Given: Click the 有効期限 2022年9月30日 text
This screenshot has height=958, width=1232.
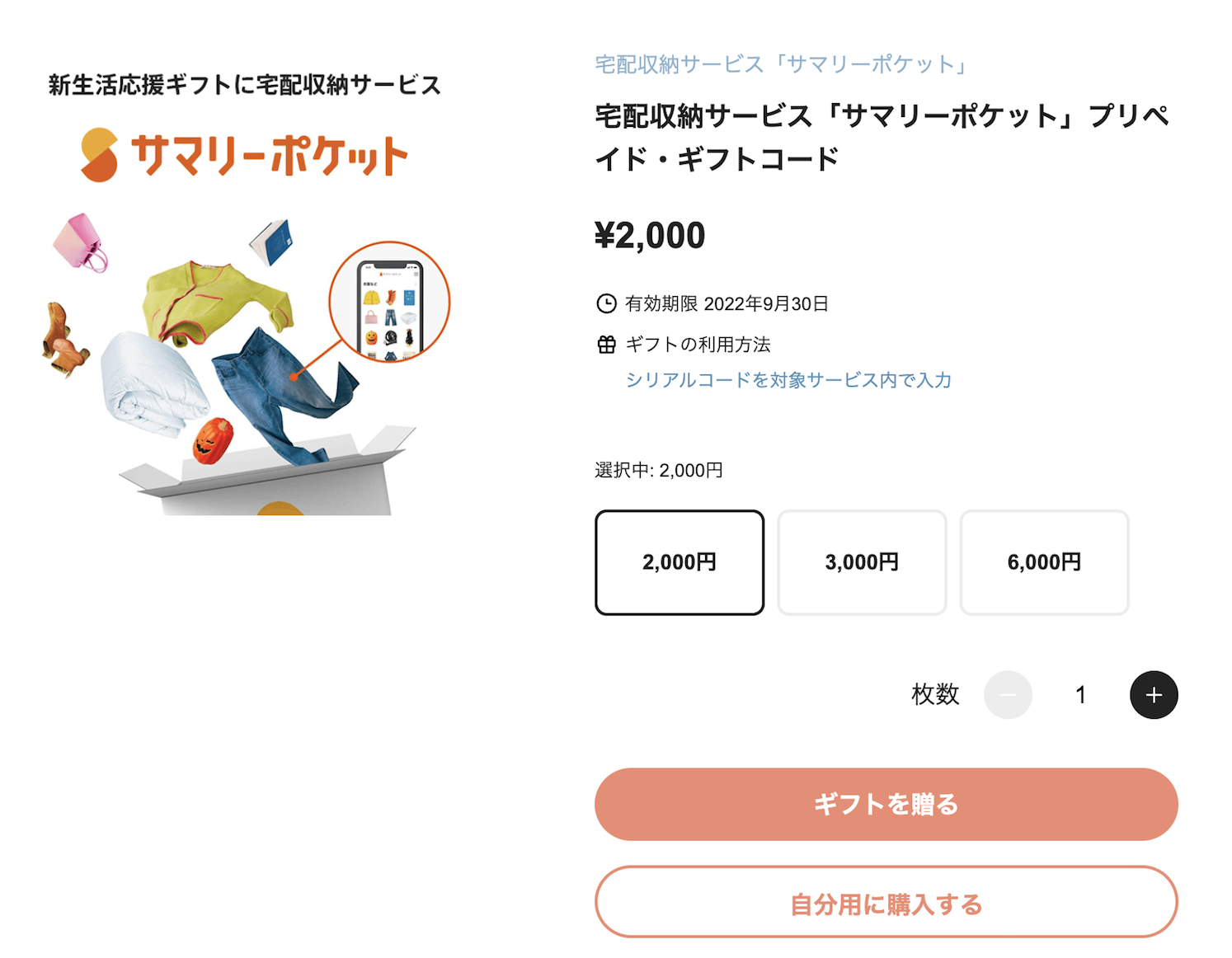Looking at the screenshot, I should 727,304.
